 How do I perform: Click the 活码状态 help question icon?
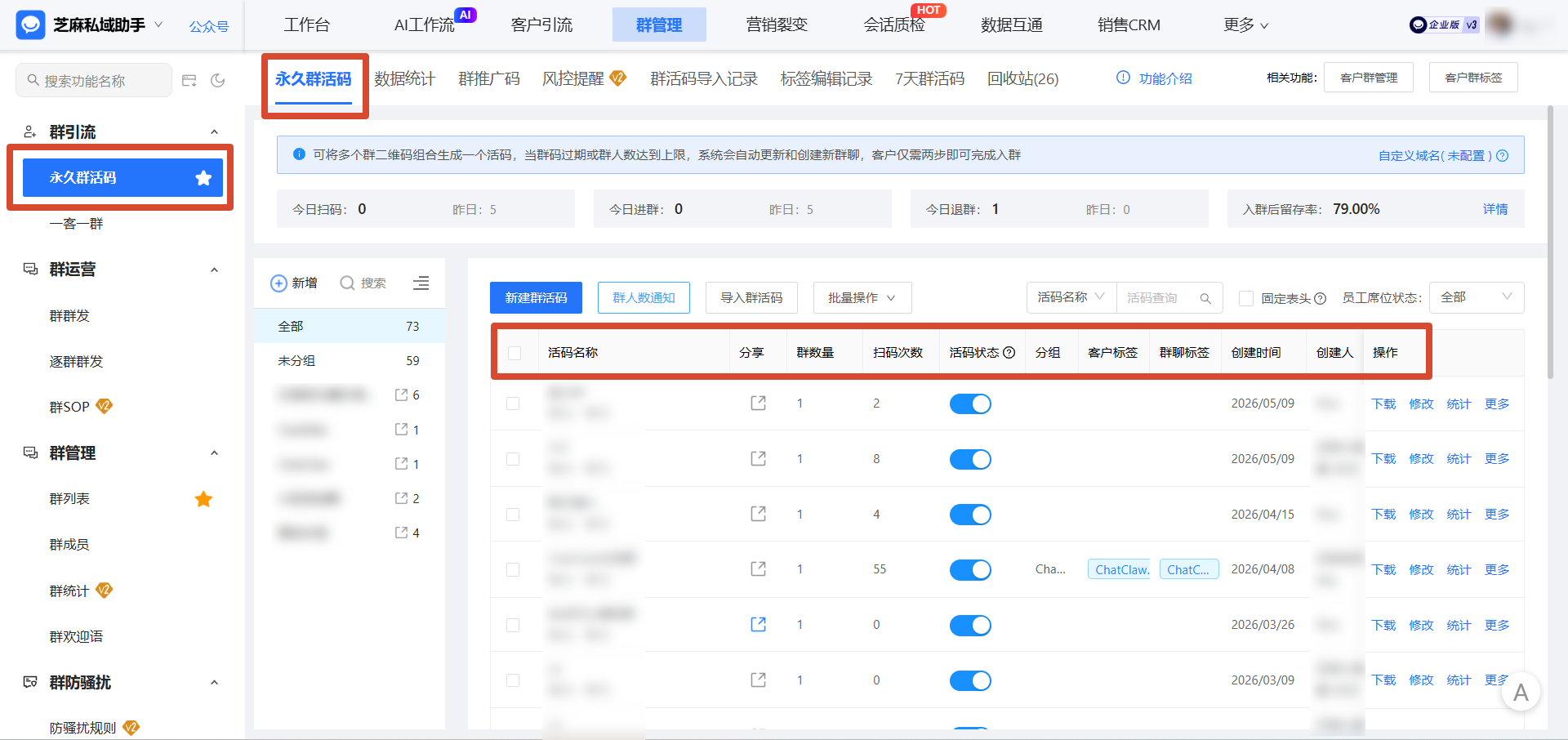1009,353
